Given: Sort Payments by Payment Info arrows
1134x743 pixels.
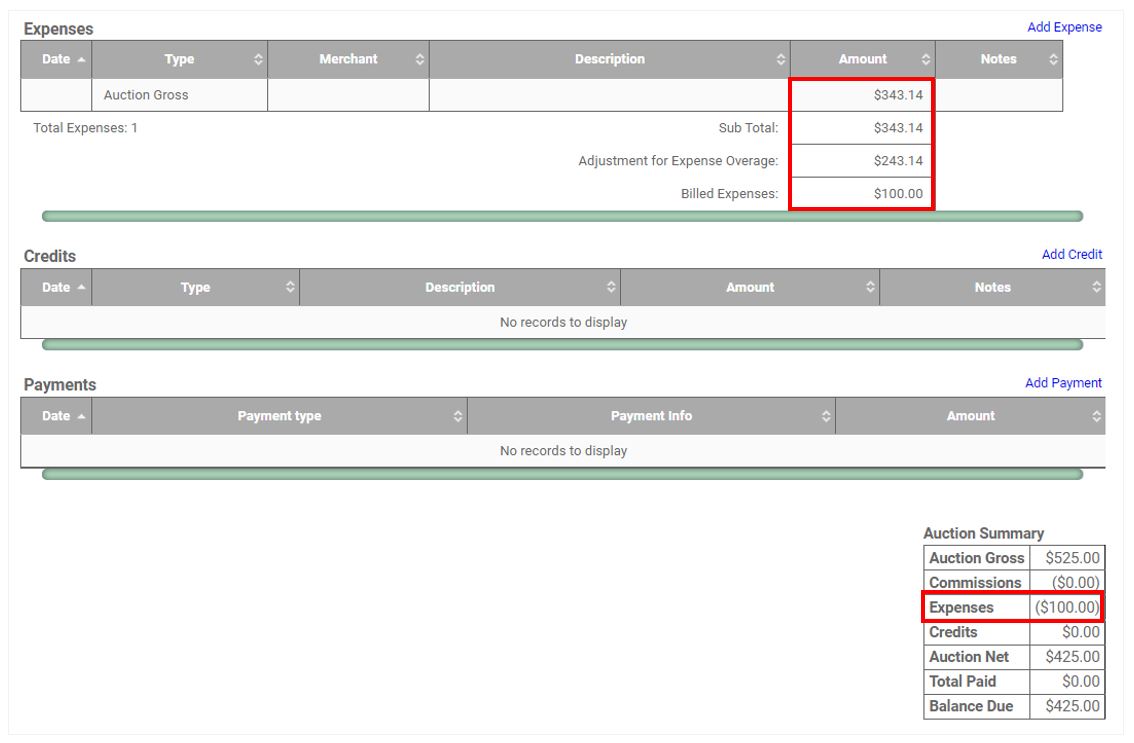Looking at the screenshot, I should tap(826, 416).
